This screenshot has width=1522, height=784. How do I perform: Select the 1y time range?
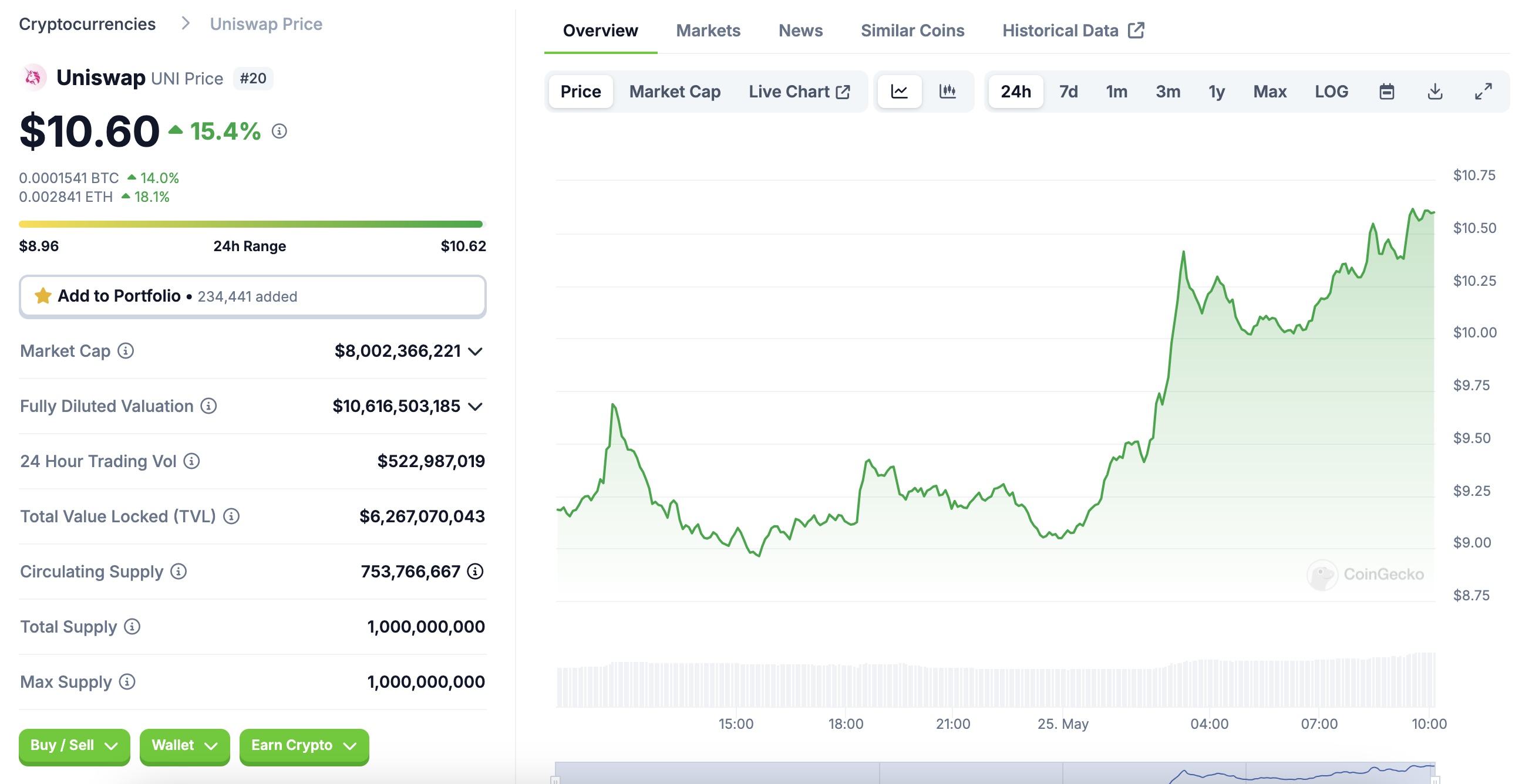point(1217,92)
